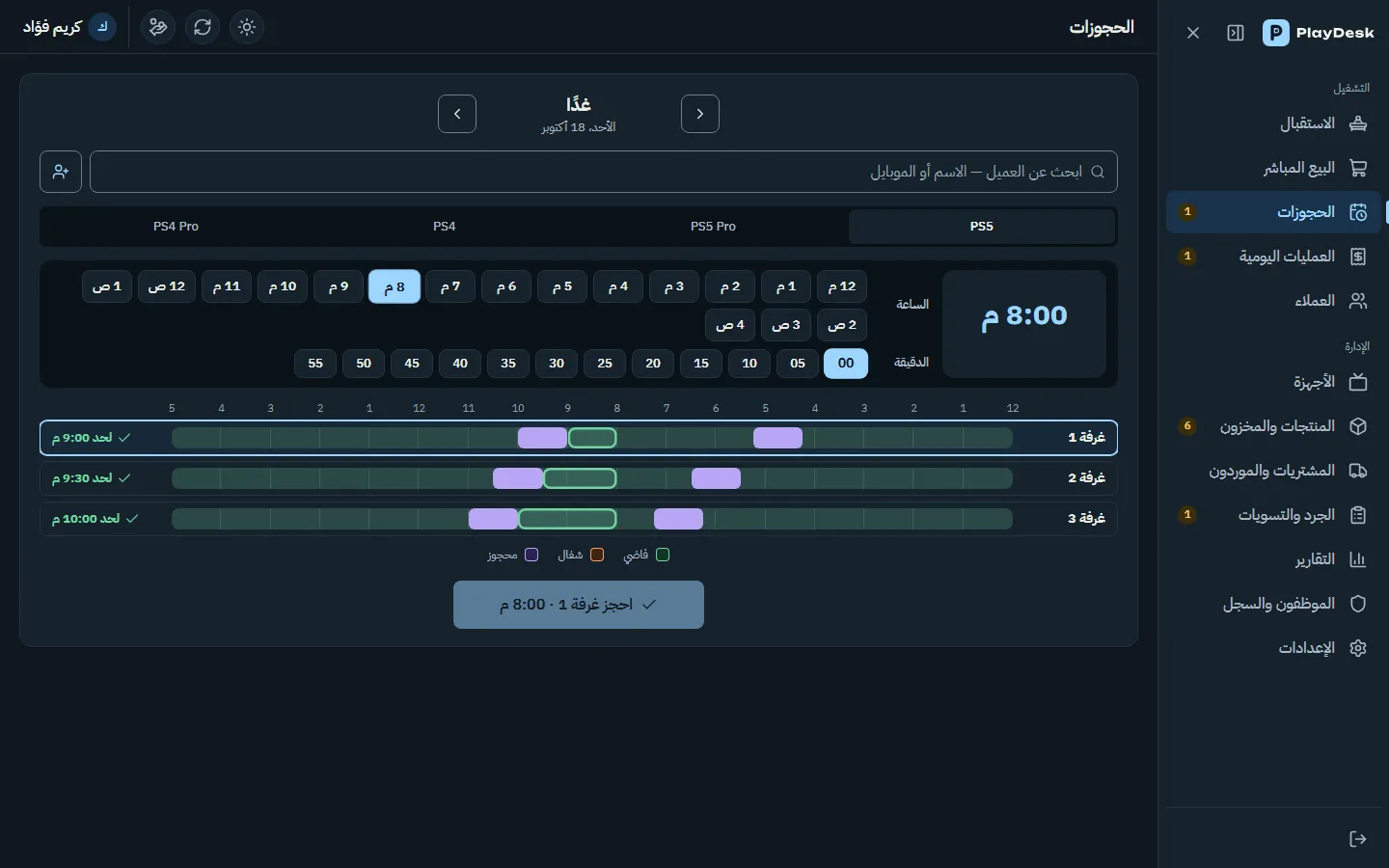Image resolution: width=1389 pixels, height=868 pixels.
Task: Select غرفة 1 timeline row
Action: [x=579, y=438]
